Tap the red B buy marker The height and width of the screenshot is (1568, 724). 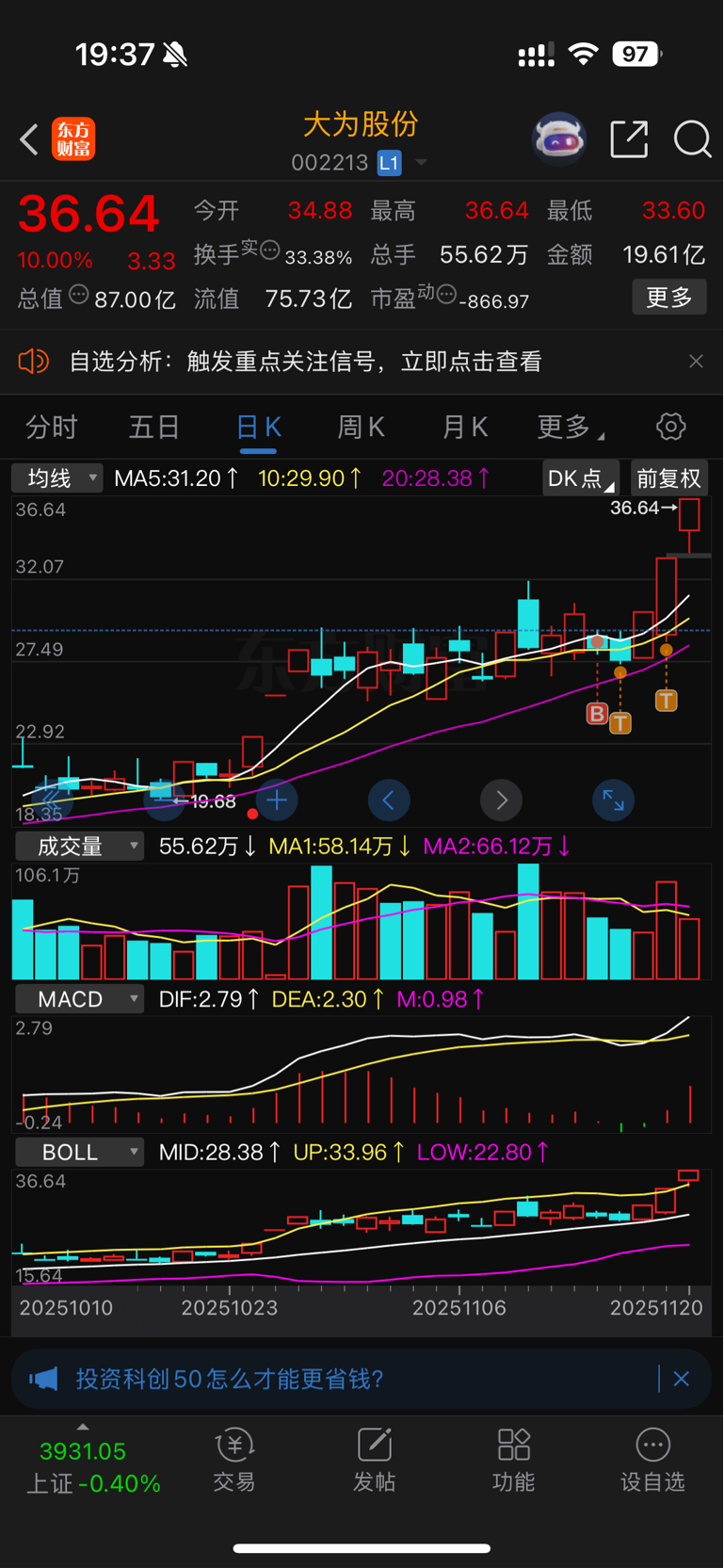point(597,714)
